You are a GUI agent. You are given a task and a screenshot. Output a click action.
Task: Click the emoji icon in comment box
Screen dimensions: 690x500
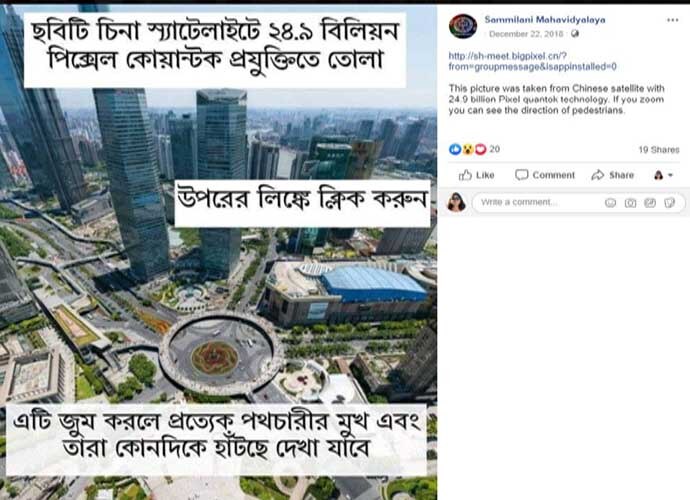[x=610, y=202]
